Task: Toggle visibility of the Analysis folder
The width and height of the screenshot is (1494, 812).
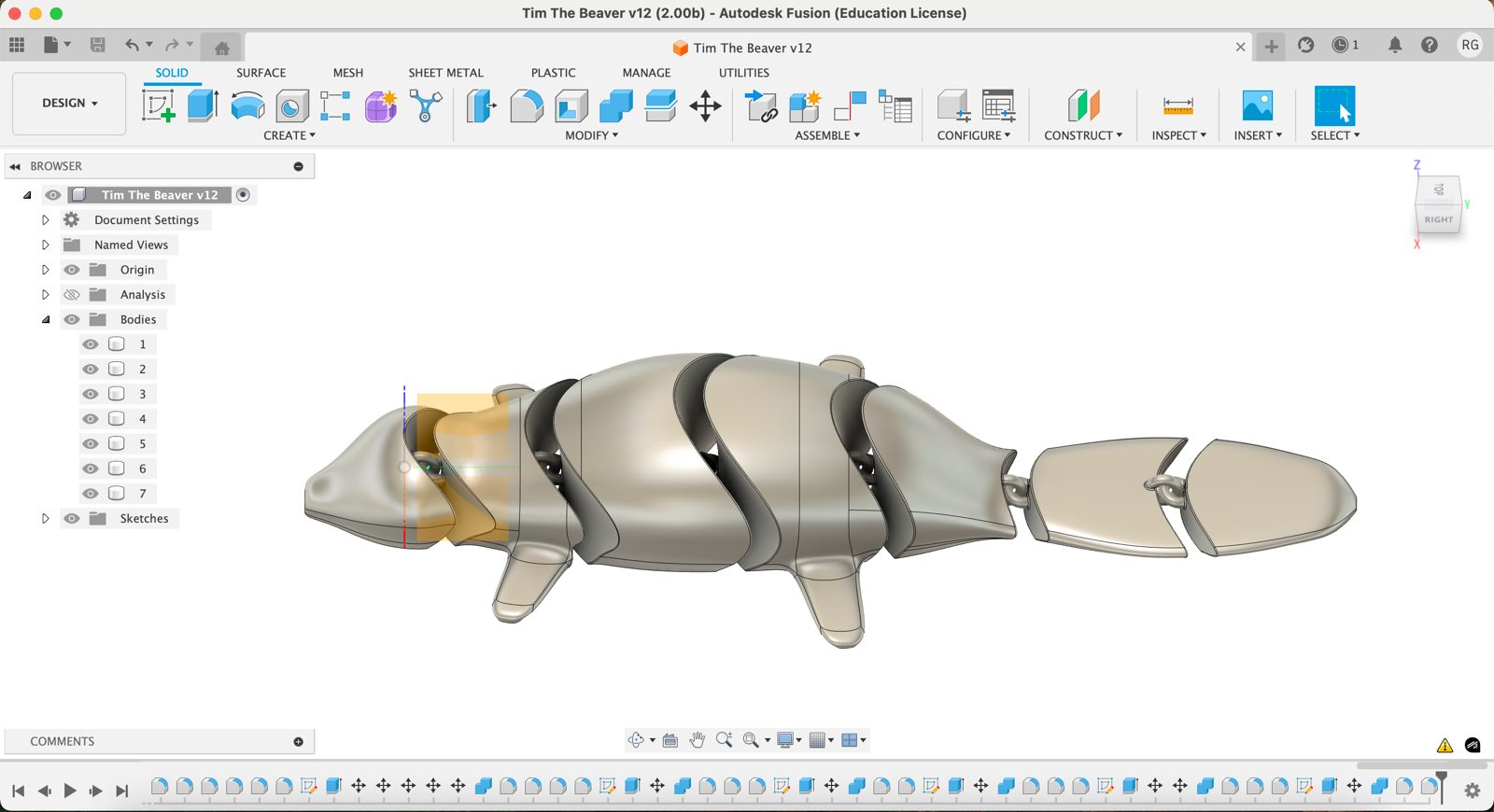Action: 72,295
